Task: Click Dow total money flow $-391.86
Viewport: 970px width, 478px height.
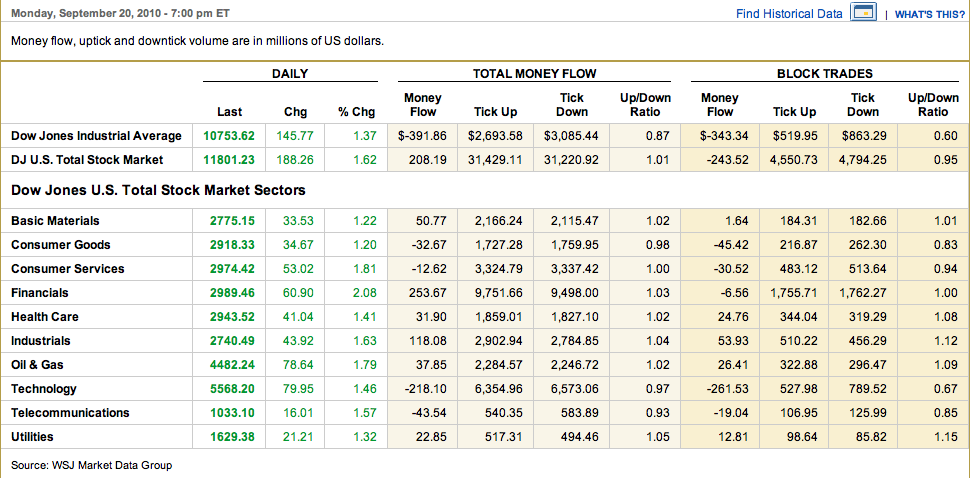Action: [x=421, y=135]
